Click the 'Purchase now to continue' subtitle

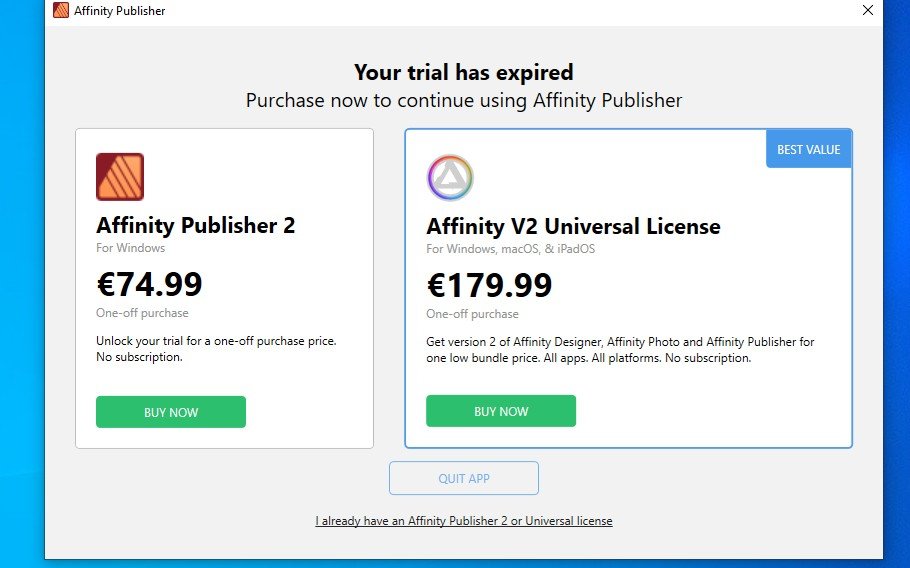point(464,100)
